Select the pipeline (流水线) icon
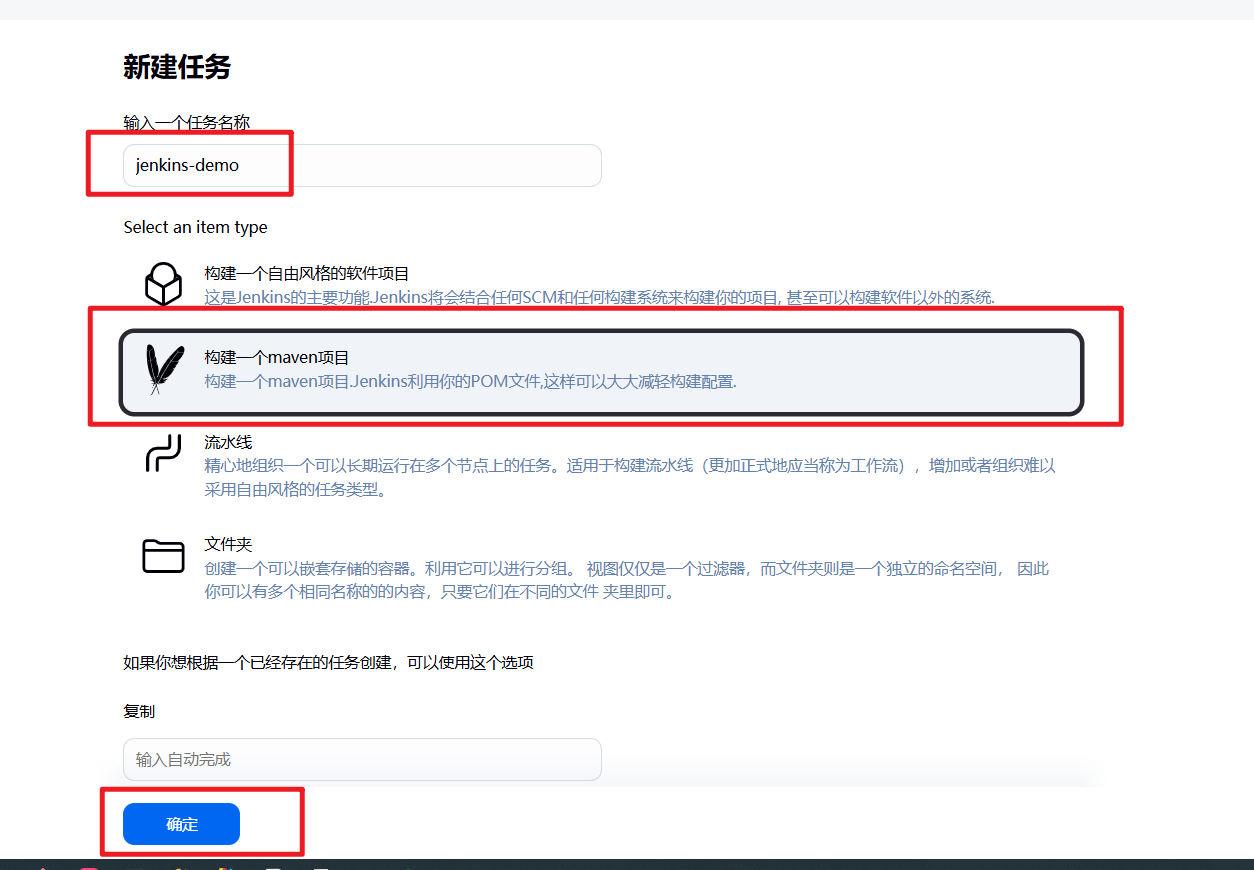 (x=163, y=454)
